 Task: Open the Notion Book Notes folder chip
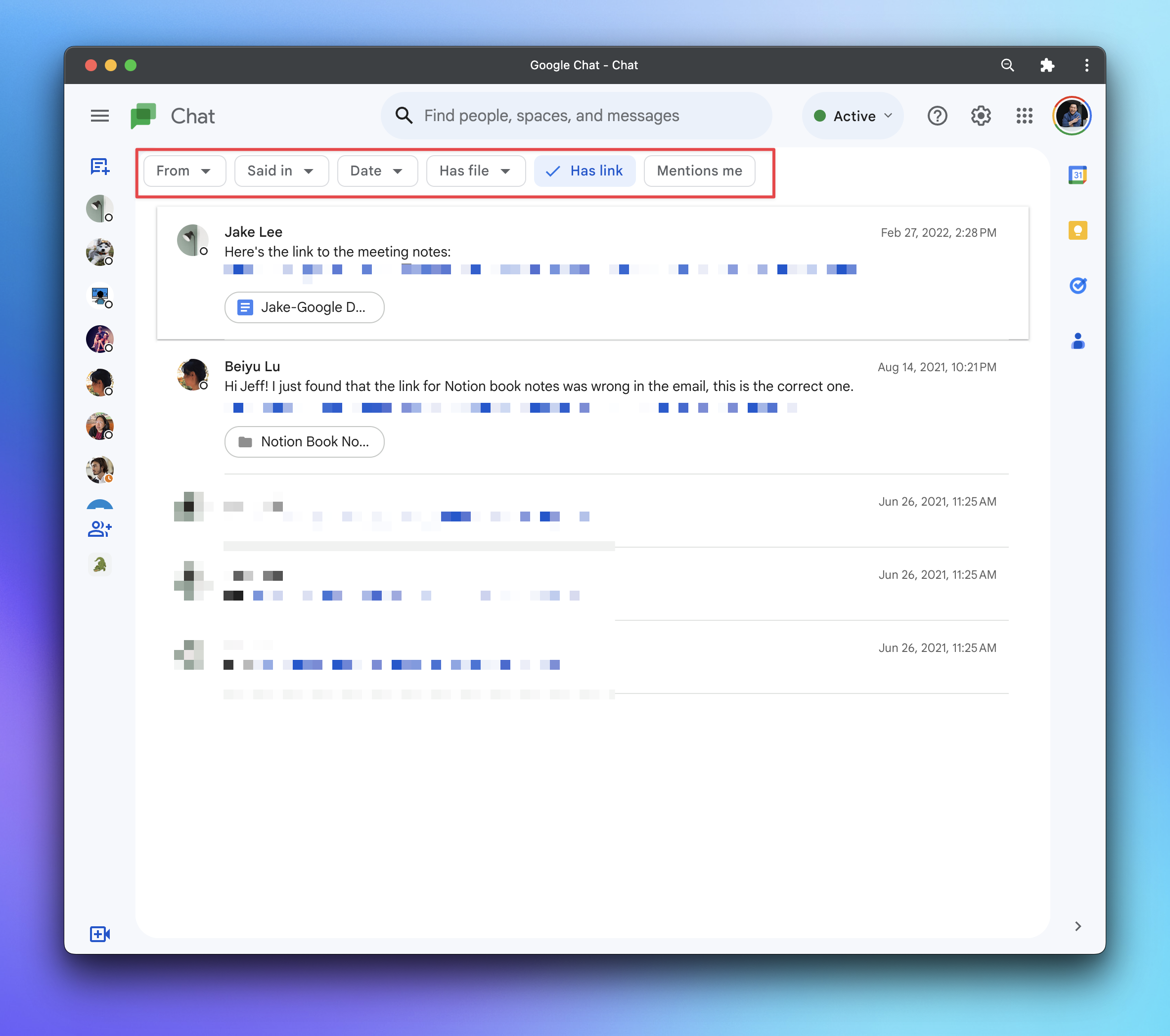click(x=304, y=441)
